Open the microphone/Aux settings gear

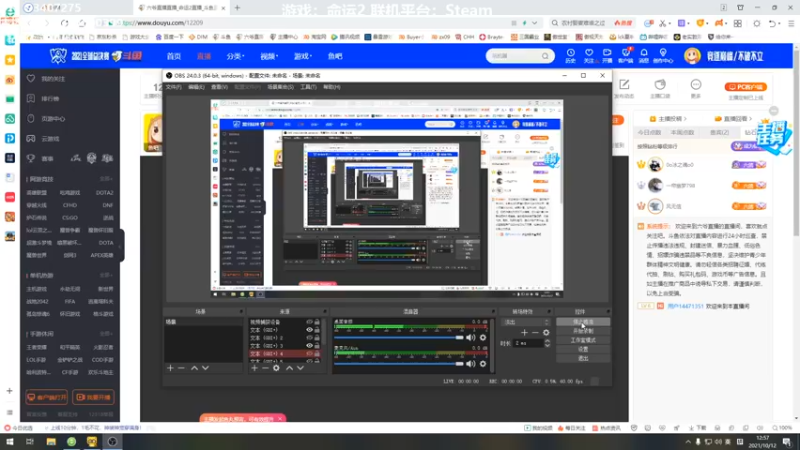(483, 364)
